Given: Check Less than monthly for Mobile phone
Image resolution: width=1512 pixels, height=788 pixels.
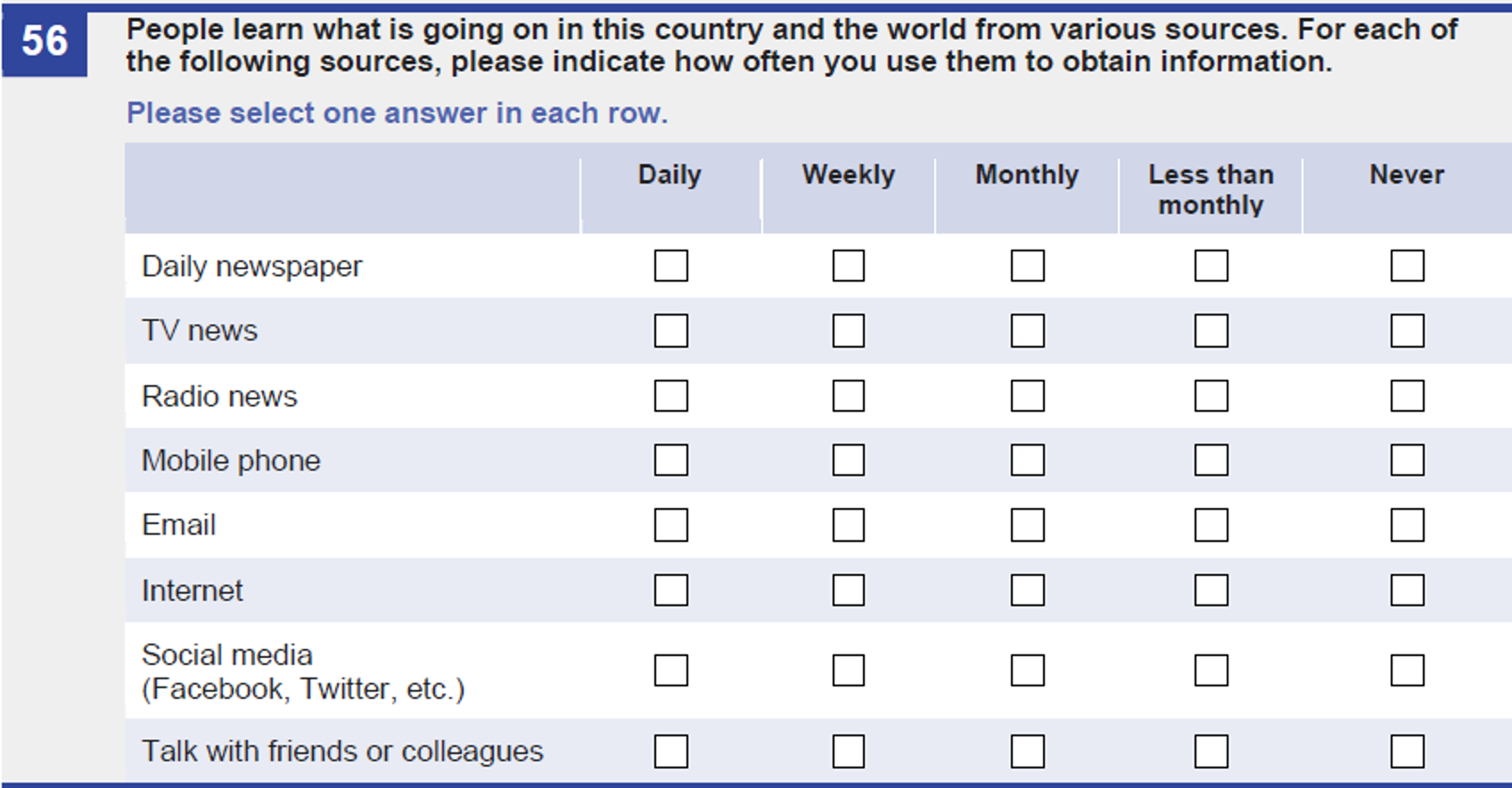Looking at the screenshot, I should 1211,461.
